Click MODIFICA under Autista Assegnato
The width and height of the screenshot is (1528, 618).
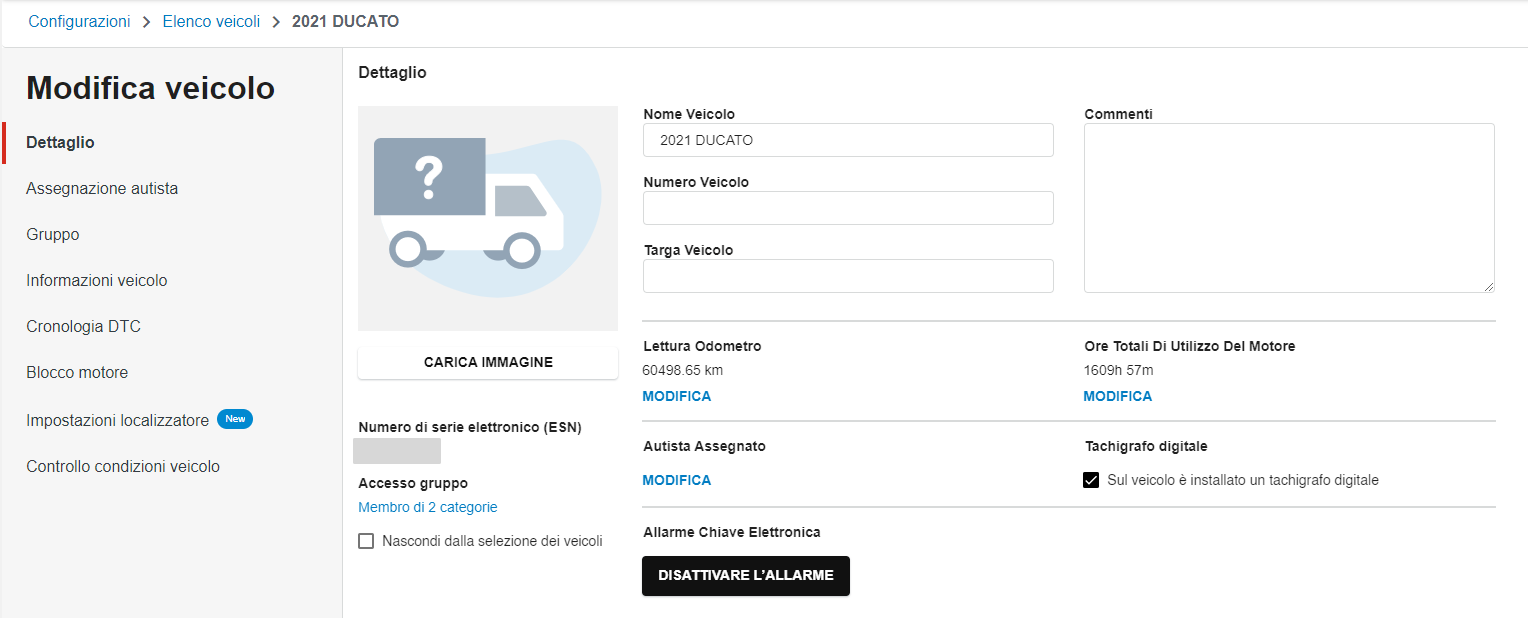677,480
